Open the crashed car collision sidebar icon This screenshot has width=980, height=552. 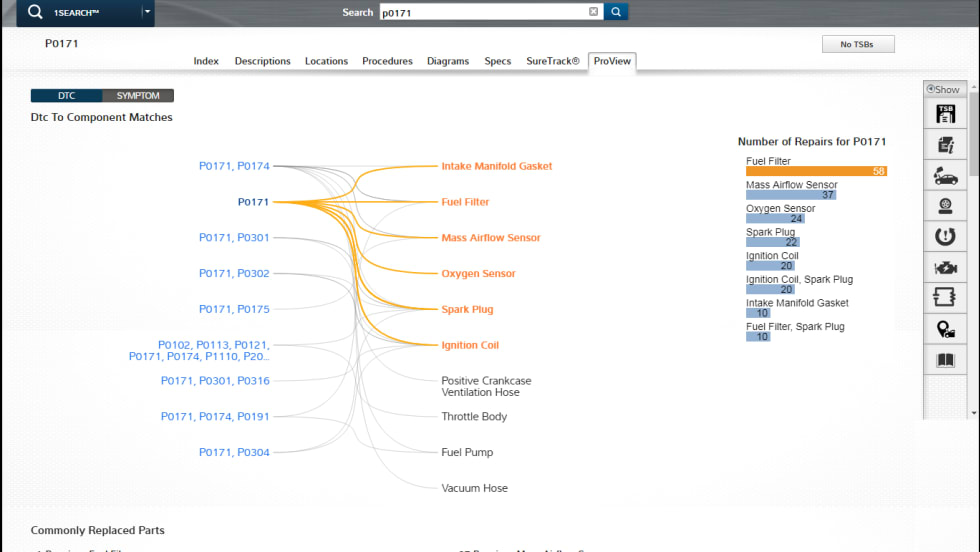click(945, 176)
